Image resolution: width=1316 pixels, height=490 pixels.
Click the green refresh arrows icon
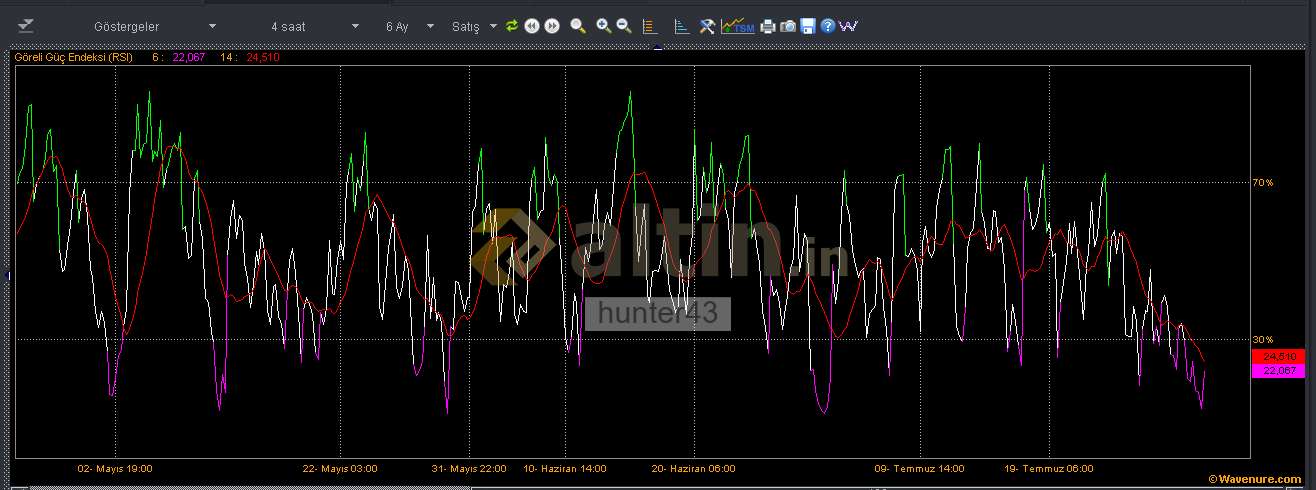(x=512, y=26)
